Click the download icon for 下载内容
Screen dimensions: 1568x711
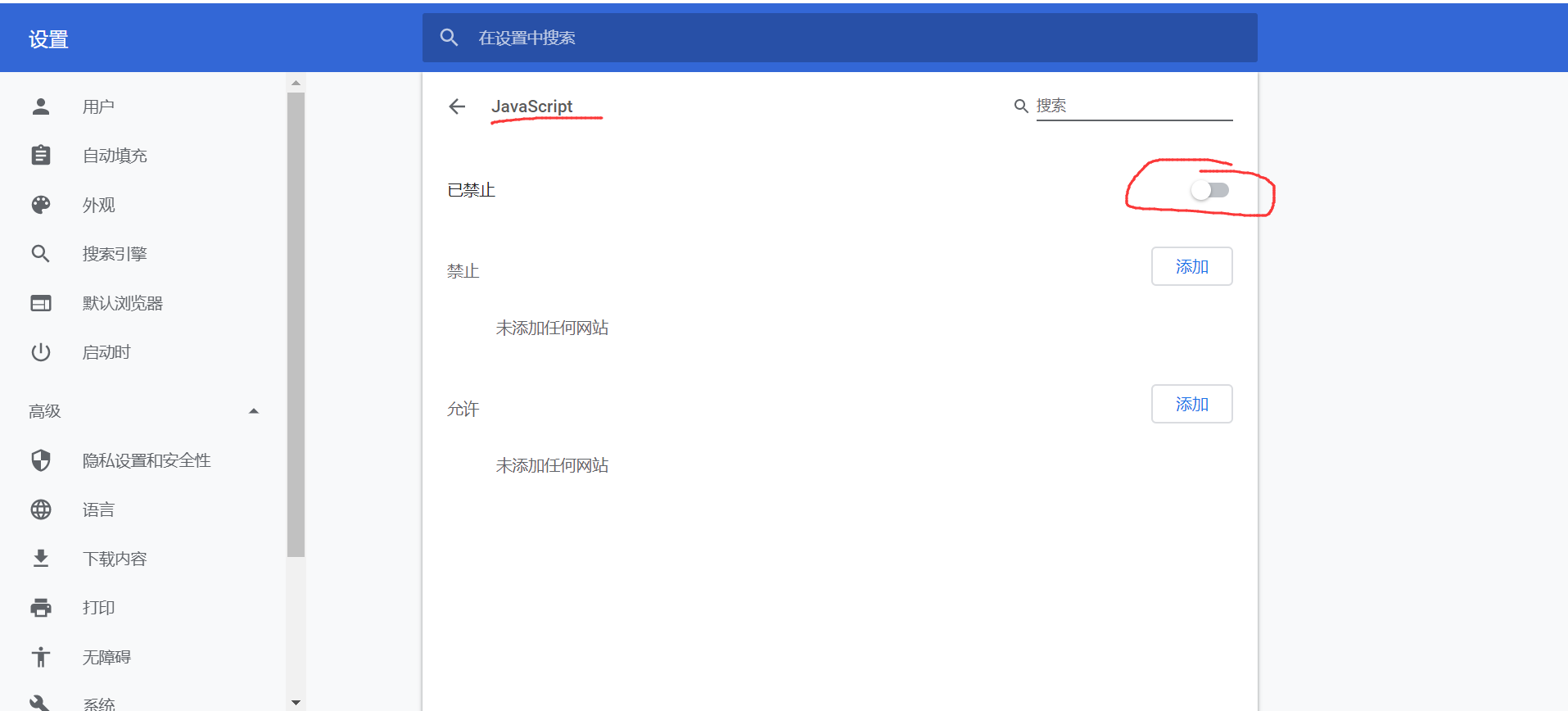click(41, 559)
